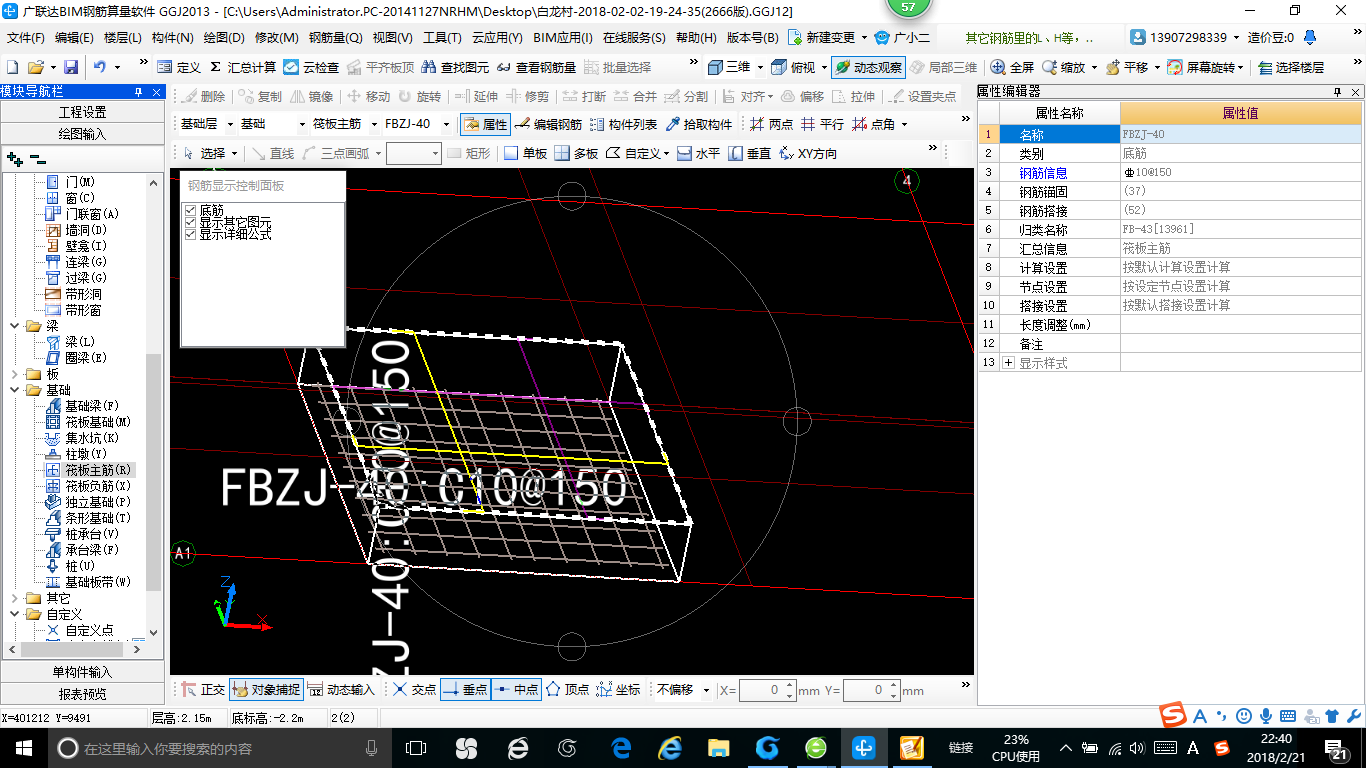Select 垂直 vertical layout tool
The image size is (1366, 768).
point(749,153)
